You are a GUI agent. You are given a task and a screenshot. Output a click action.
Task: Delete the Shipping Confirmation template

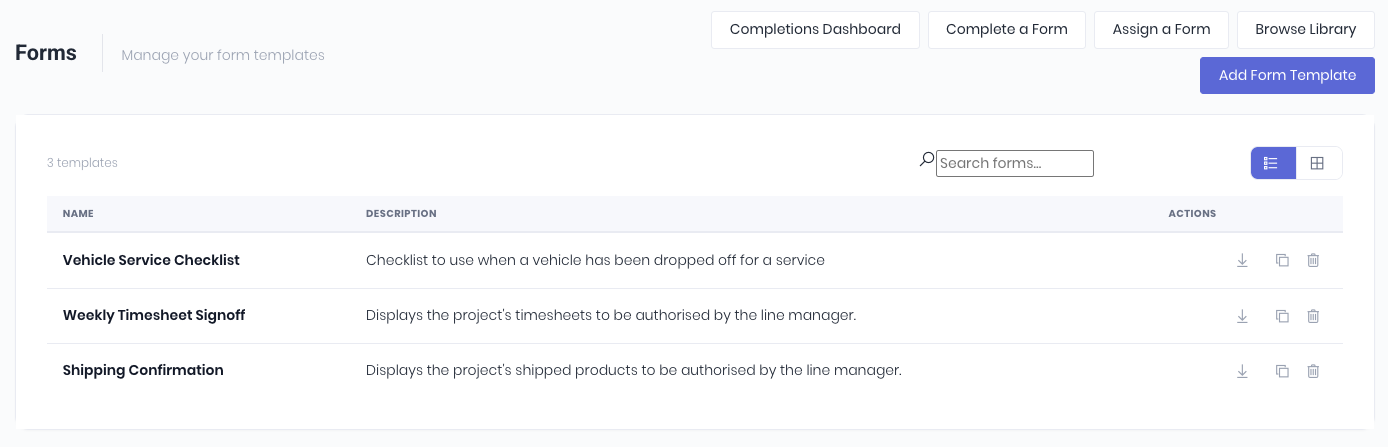click(x=1313, y=371)
